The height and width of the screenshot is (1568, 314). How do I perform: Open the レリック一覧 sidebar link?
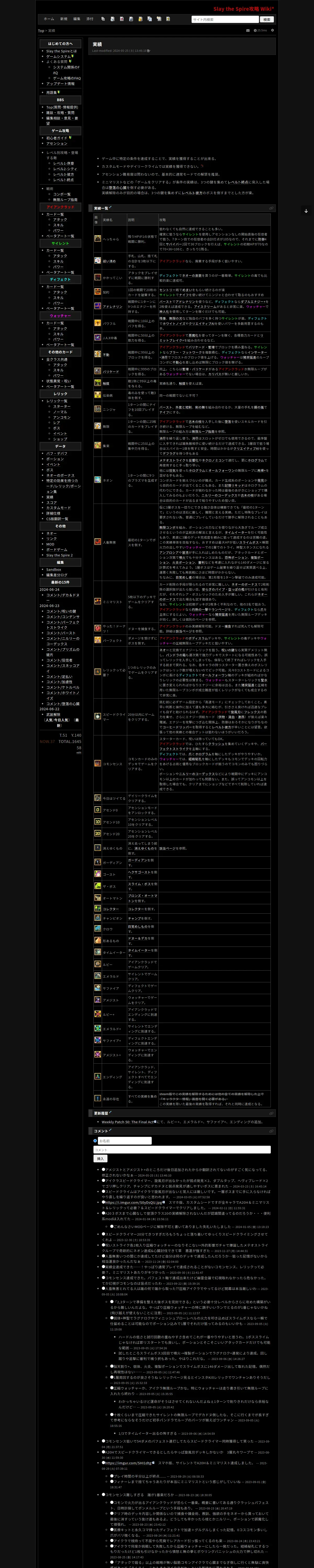57,401
